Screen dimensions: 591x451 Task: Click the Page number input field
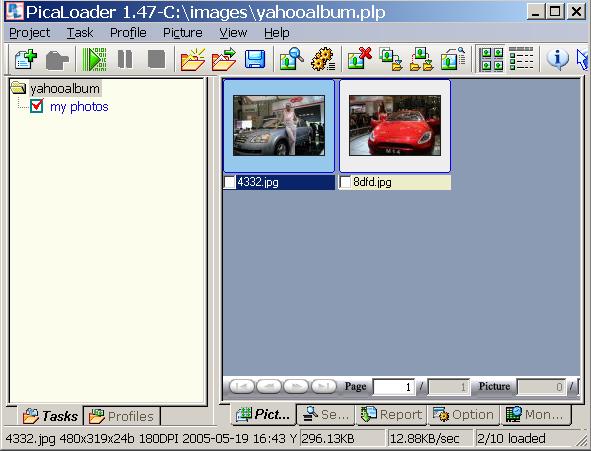tap(394, 387)
